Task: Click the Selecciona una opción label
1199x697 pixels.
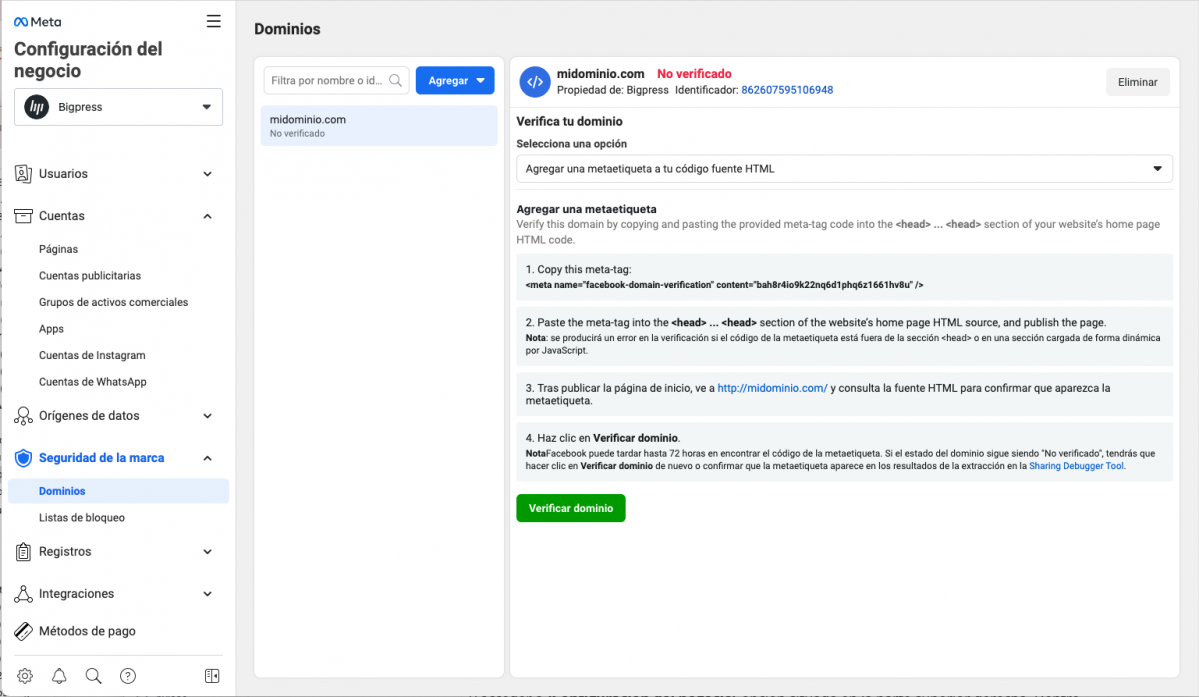Action: pos(571,144)
